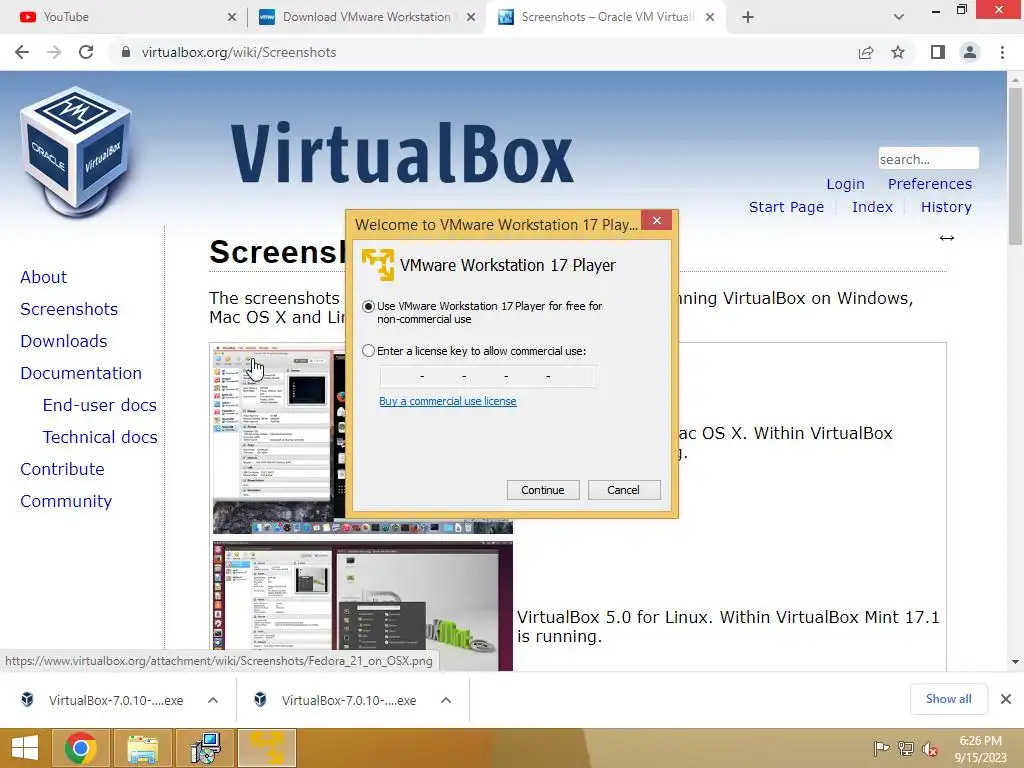Image resolution: width=1024 pixels, height=768 pixels.
Task: Click muted volume tray icon
Action: click(x=930, y=749)
